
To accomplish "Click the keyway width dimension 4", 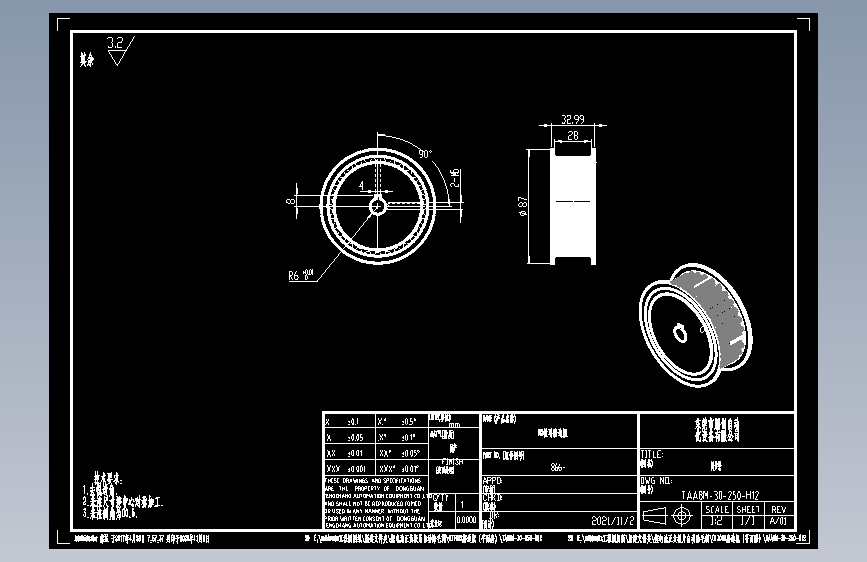I will (x=362, y=185).
